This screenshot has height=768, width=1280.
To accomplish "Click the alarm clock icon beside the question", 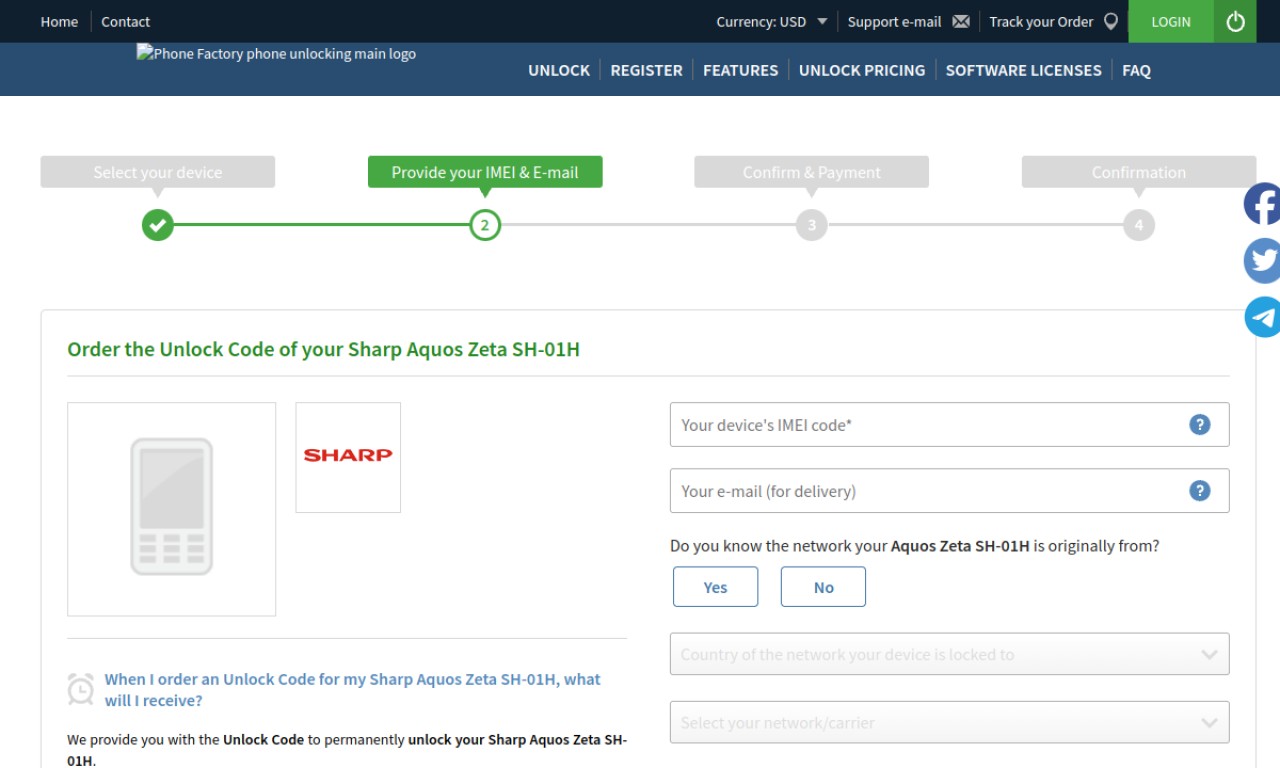I will [x=81, y=688].
